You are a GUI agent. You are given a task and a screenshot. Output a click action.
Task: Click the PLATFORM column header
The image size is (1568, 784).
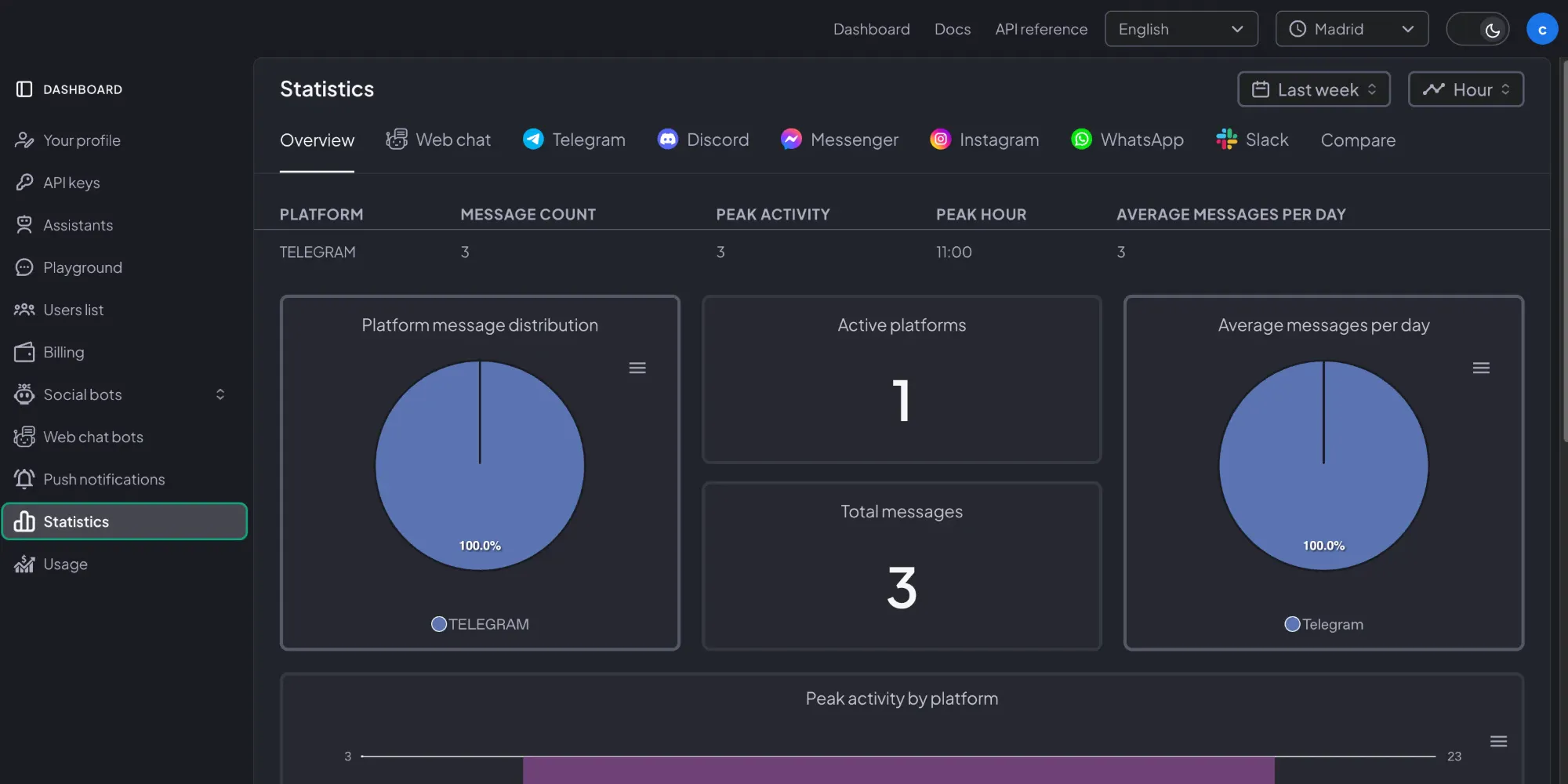(321, 214)
